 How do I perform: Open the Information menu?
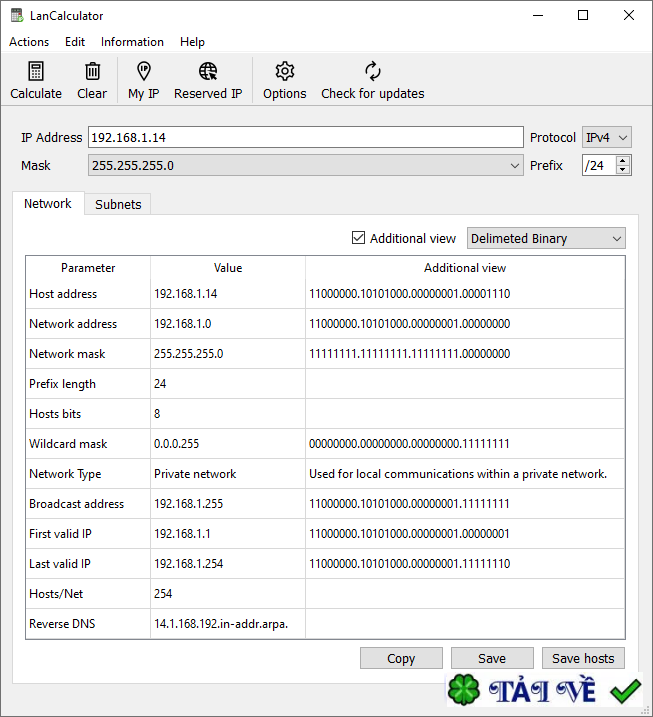pyautogui.click(x=132, y=42)
